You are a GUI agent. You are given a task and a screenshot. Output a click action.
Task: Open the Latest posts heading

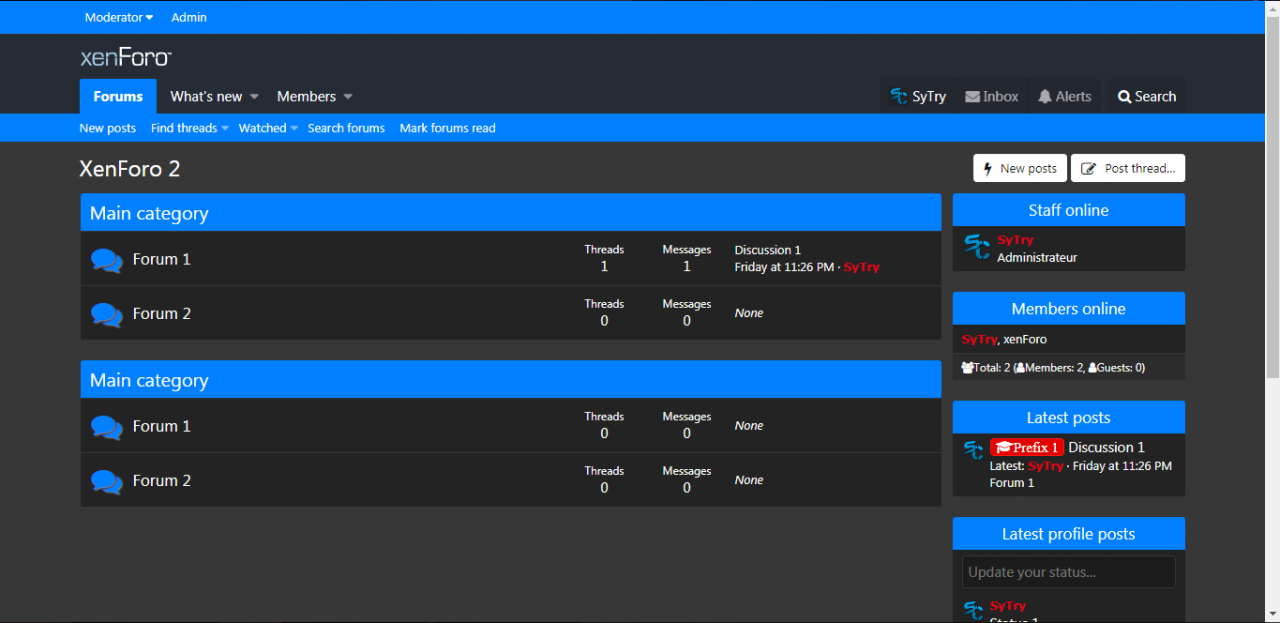click(x=1069, y=418)
